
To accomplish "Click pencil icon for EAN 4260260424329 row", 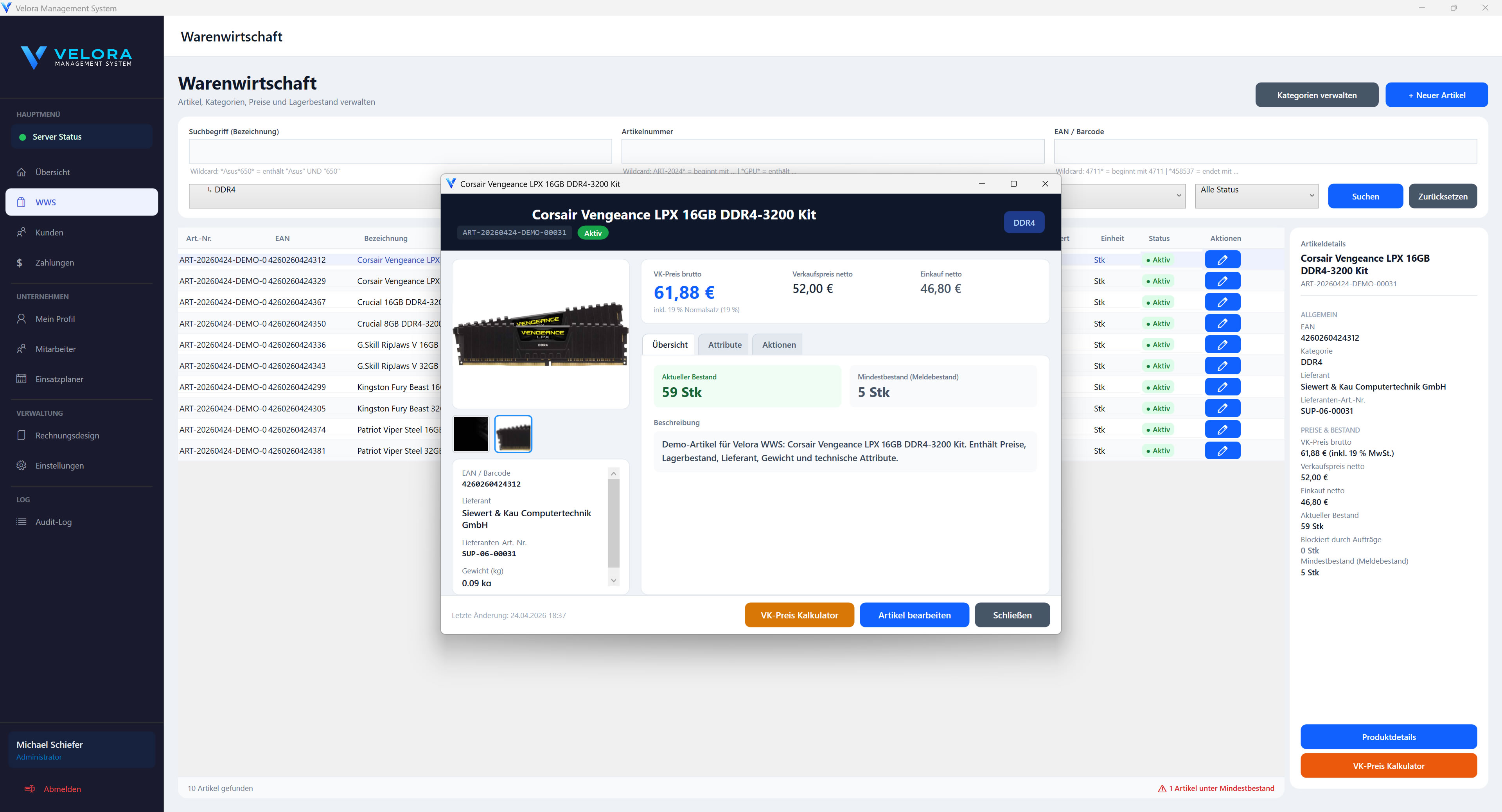I will (x=1223, y=281).
